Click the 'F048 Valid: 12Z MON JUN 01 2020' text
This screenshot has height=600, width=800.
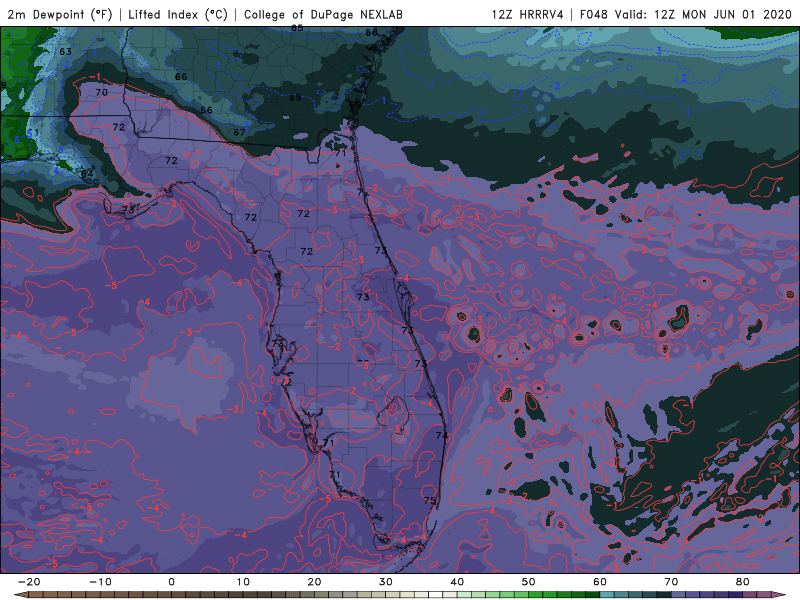pyautogui.click(x=686, y=14)
